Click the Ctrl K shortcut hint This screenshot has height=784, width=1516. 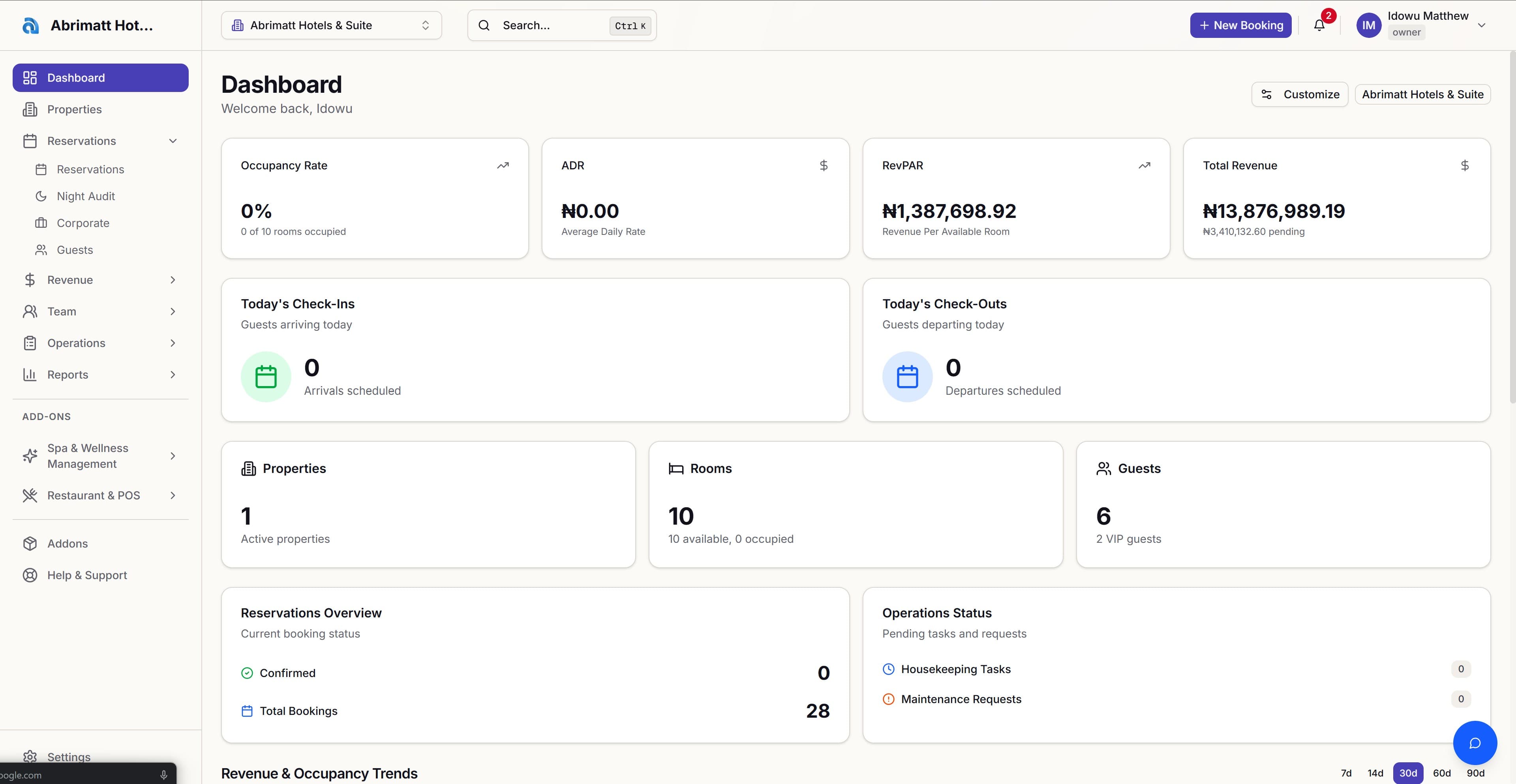click(x=630, y=26)
